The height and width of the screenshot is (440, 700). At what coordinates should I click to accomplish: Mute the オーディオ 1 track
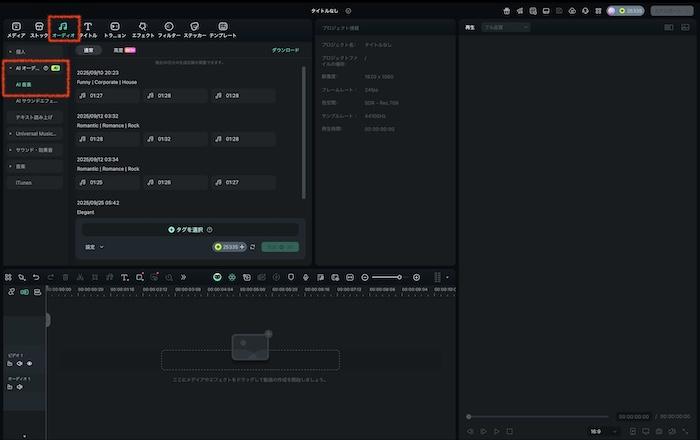(19, 387)
